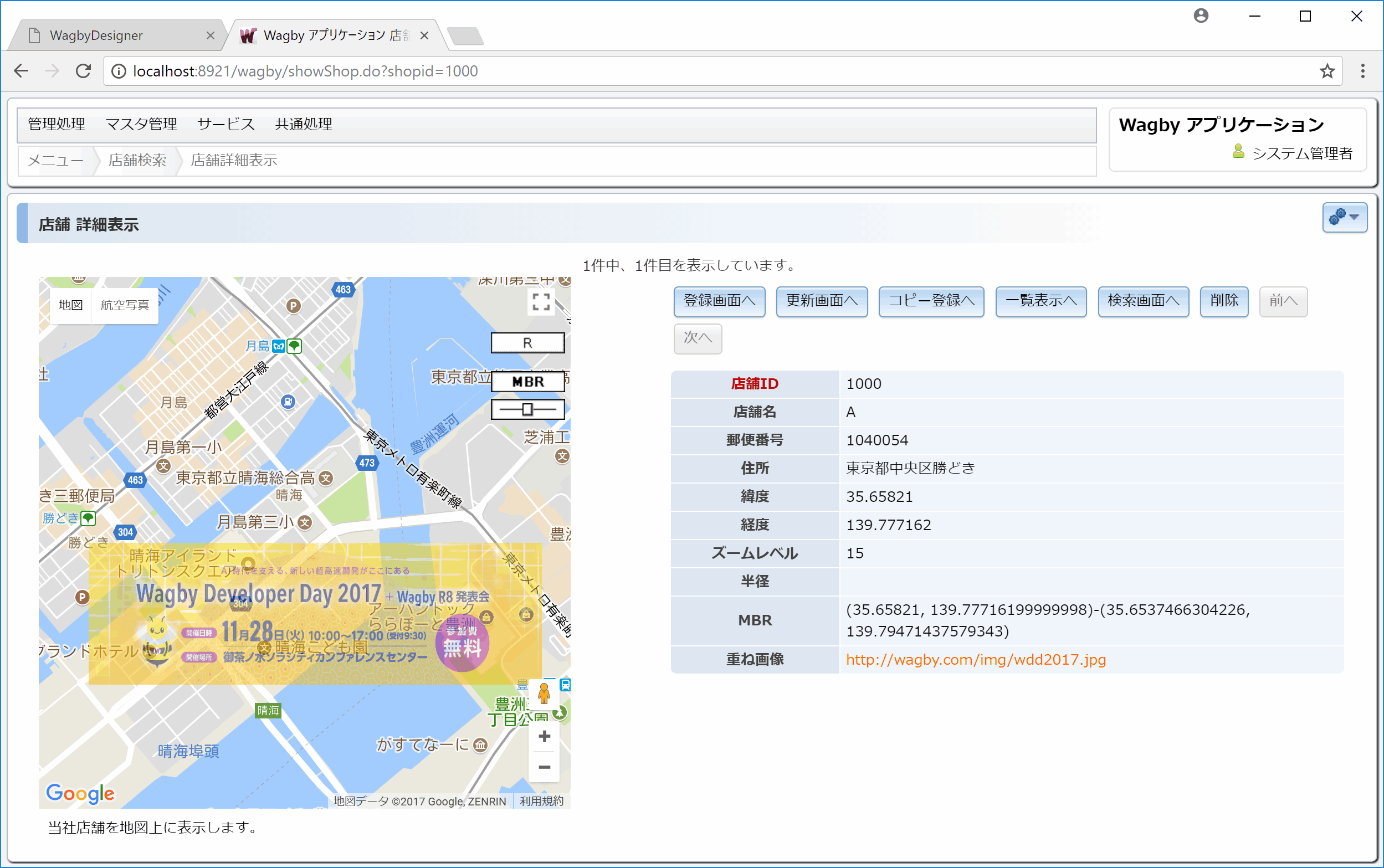
Task: Switch map to 航空写真 aerial view
Action: [x=125, y=305]
